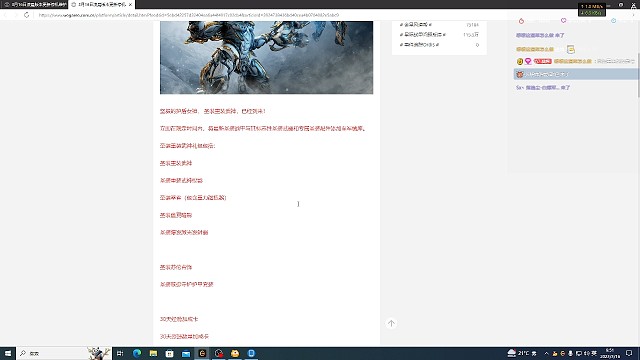
Task: Click the yellow note sticker in chat
Action: (x=571, y=49)
